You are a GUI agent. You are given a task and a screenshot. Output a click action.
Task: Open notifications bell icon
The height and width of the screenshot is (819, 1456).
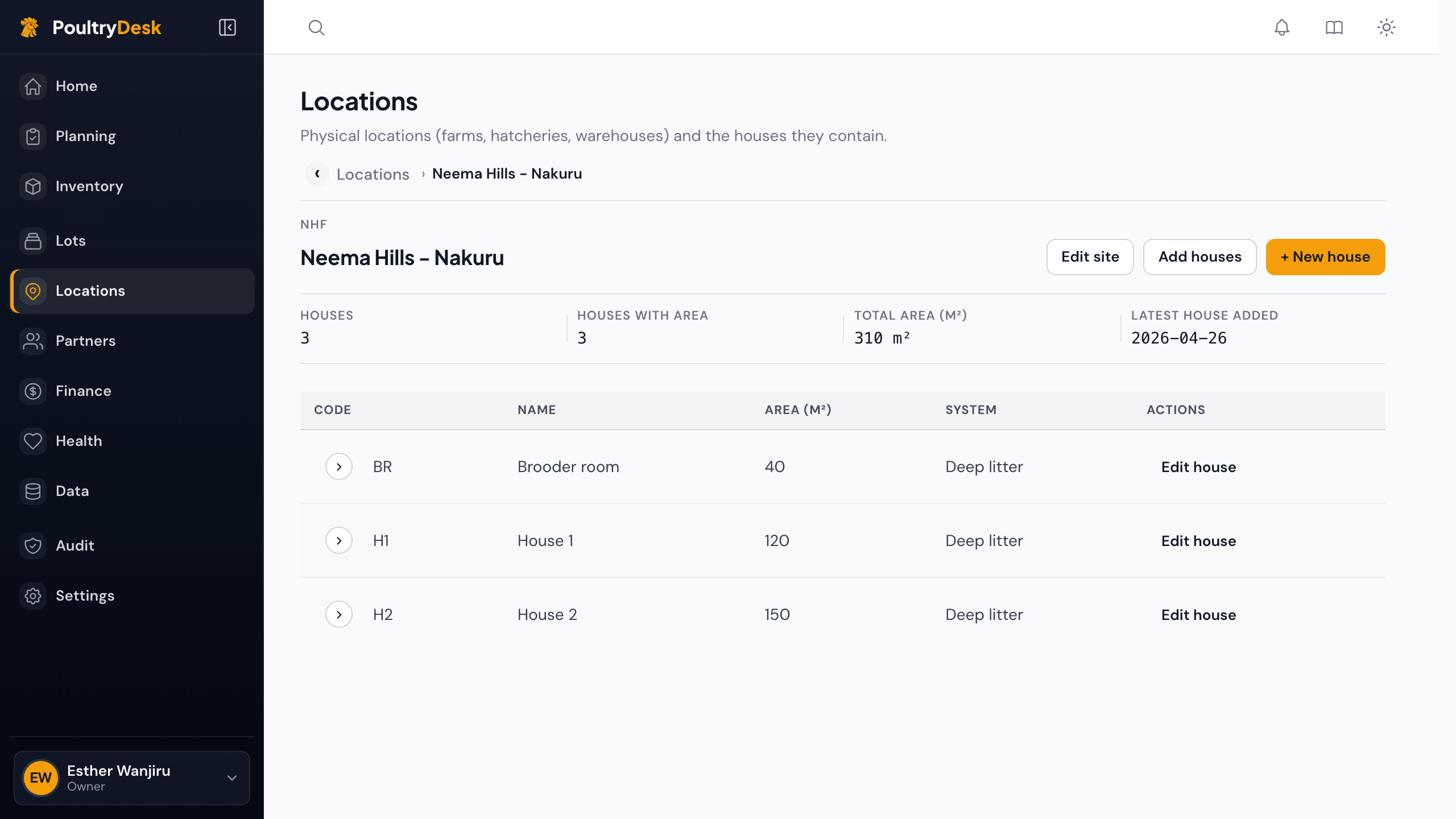click(x=1281, y=27)
